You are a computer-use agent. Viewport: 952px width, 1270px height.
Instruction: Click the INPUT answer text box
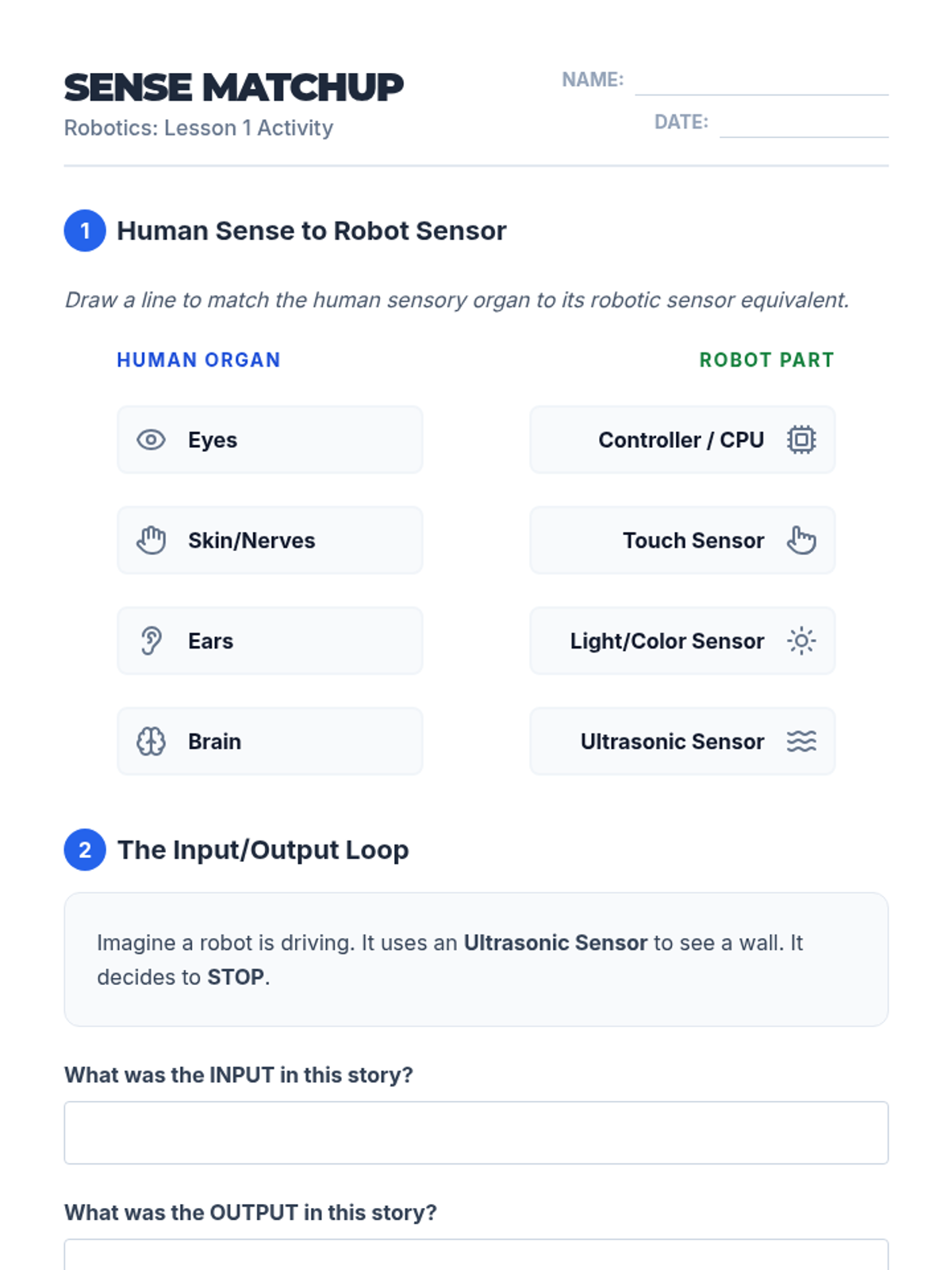point(476,1133)
